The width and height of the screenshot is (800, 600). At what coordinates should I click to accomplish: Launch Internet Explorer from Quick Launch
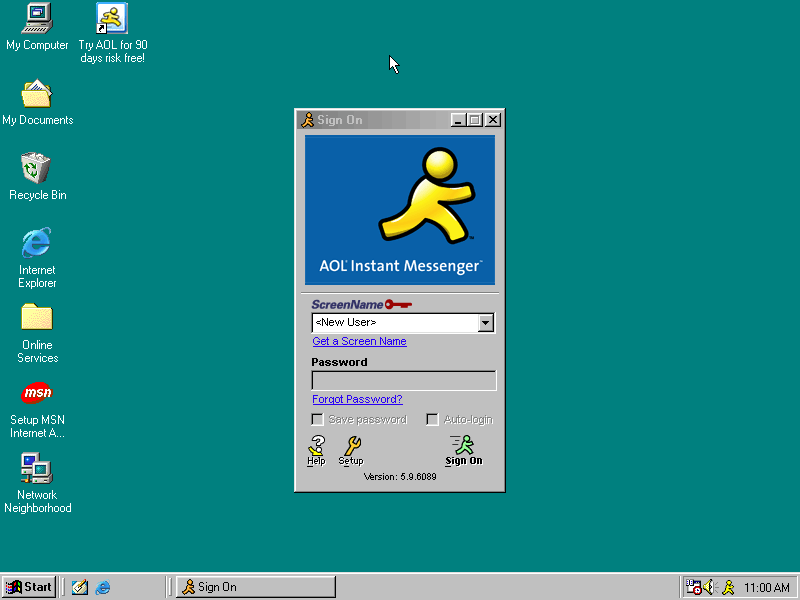point(103,587)
